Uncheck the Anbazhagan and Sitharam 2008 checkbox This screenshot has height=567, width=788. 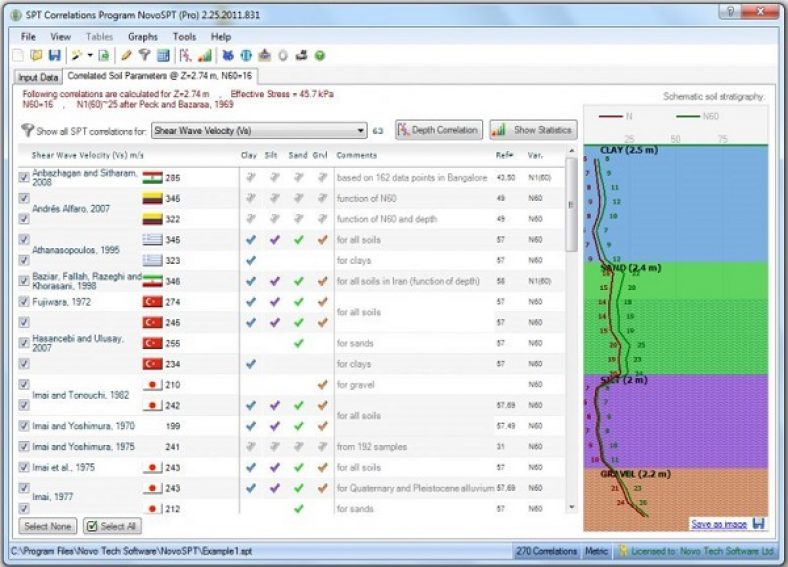(24, 177)
